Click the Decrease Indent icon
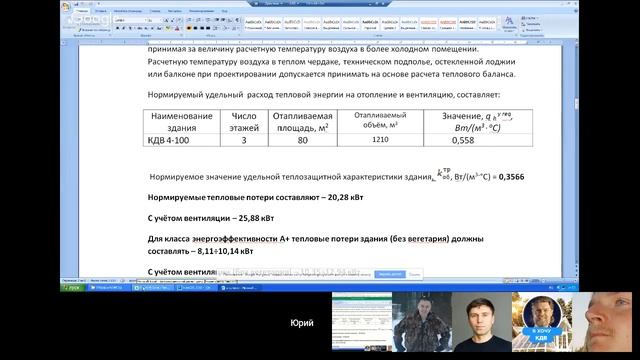640x360 pixels. tap(217, 20)
